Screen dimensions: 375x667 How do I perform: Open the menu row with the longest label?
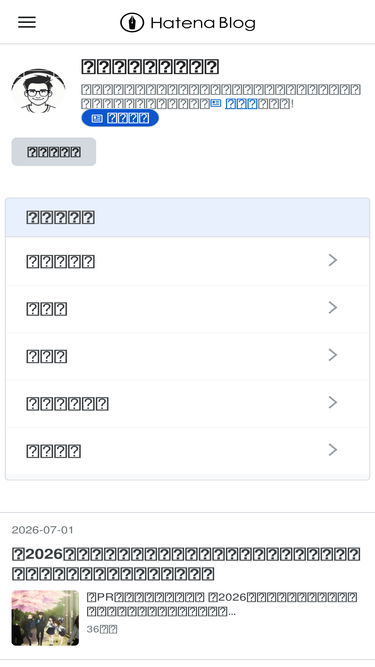pyautogui.click(x=188, y=403)
